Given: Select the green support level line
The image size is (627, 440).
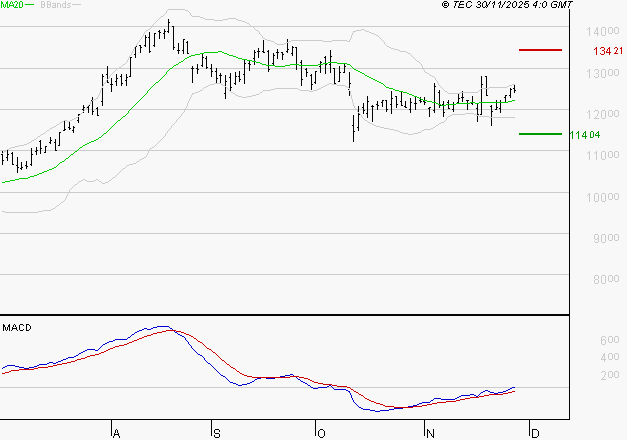Looking at the screenshot, I should pyautogui.click(x=540, y=134).
